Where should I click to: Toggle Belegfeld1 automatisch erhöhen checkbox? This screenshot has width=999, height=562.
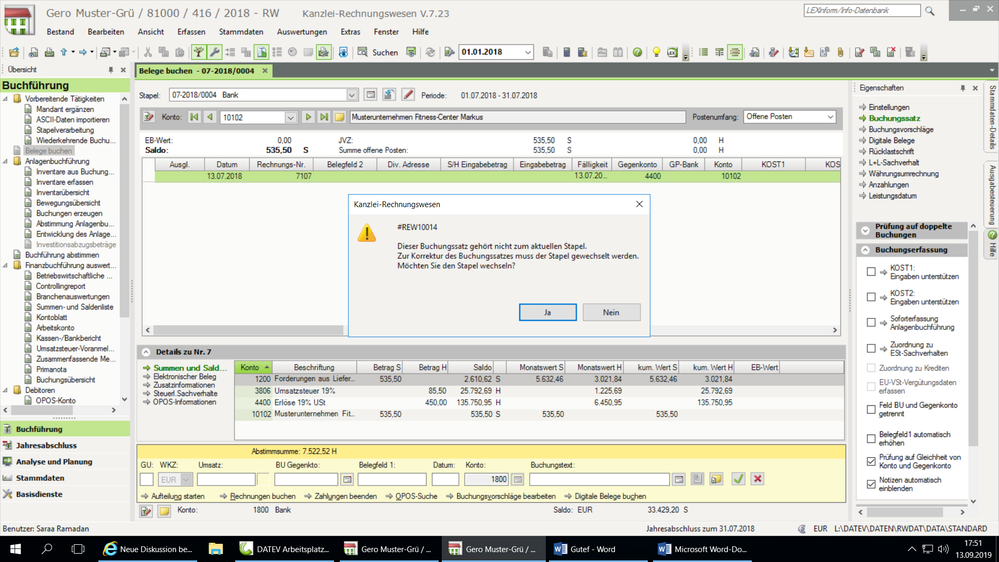pyautogui.click(x=871, y=439)
